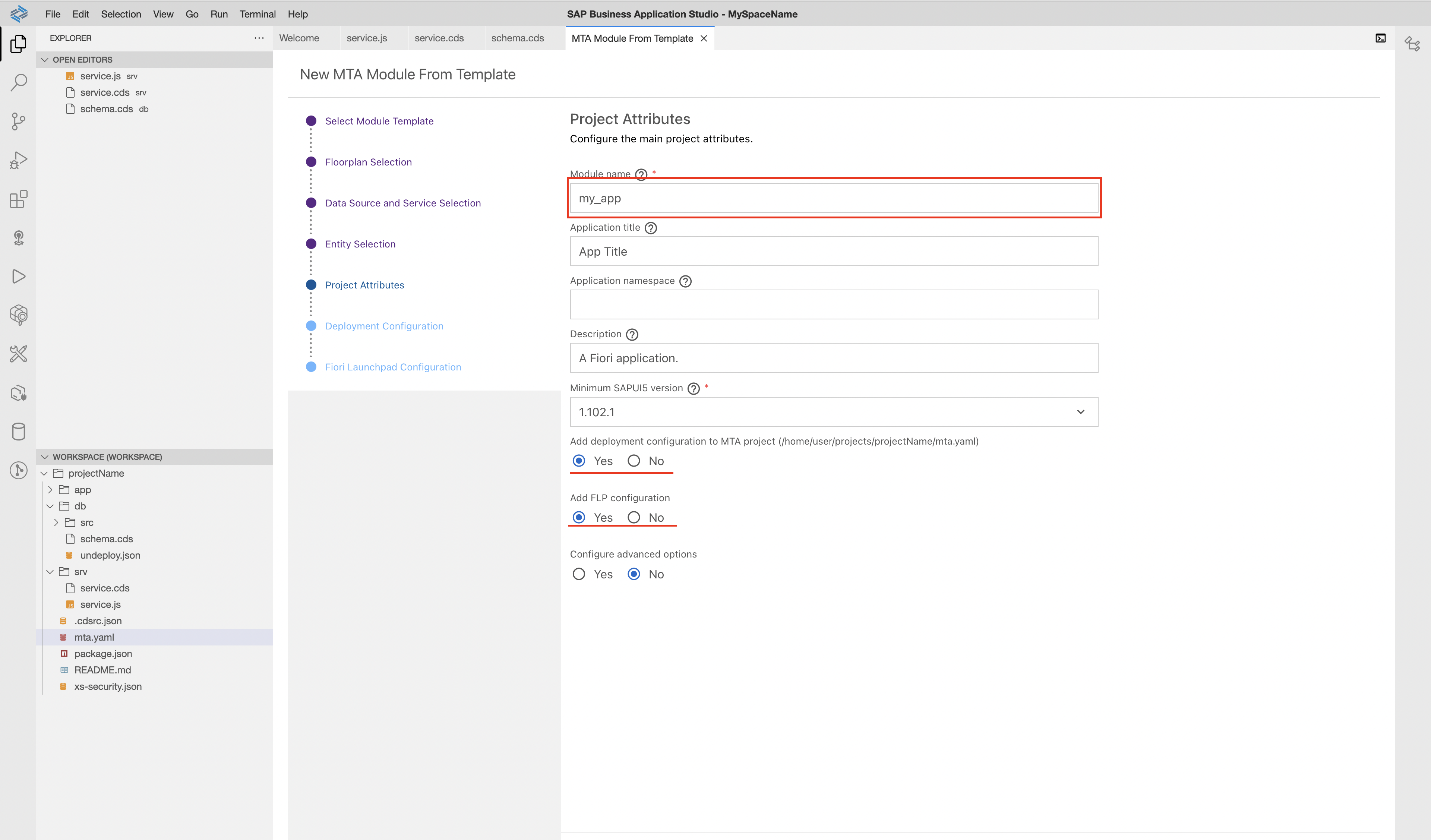
Task: Open the Explorer view in the activity bar
Action: tap(18, 44)
